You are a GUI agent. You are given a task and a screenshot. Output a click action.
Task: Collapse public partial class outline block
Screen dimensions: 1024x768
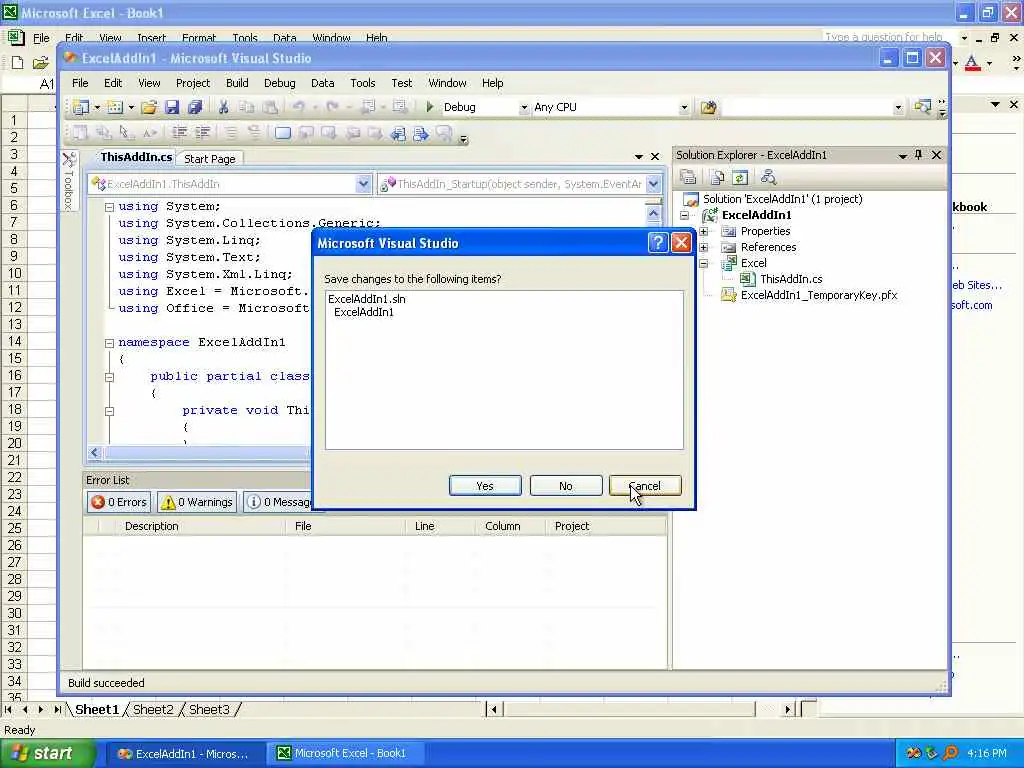pyautogui.click(x=109, y=377)
